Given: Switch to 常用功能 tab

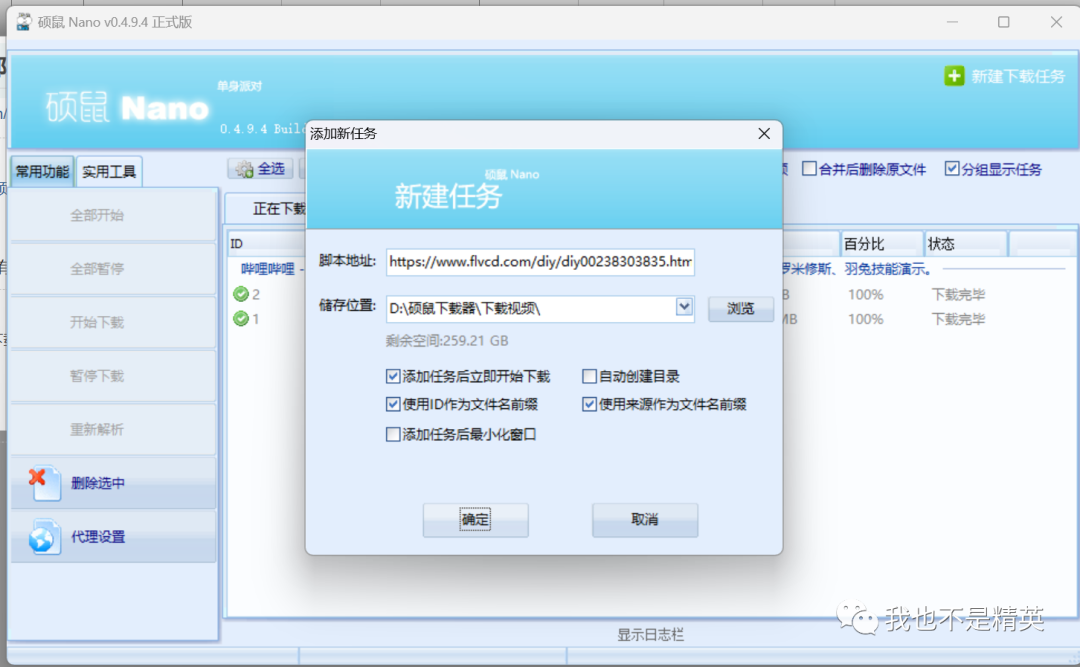Looking at the screenshot, I should pyautogui.click(x=43, y=172).
